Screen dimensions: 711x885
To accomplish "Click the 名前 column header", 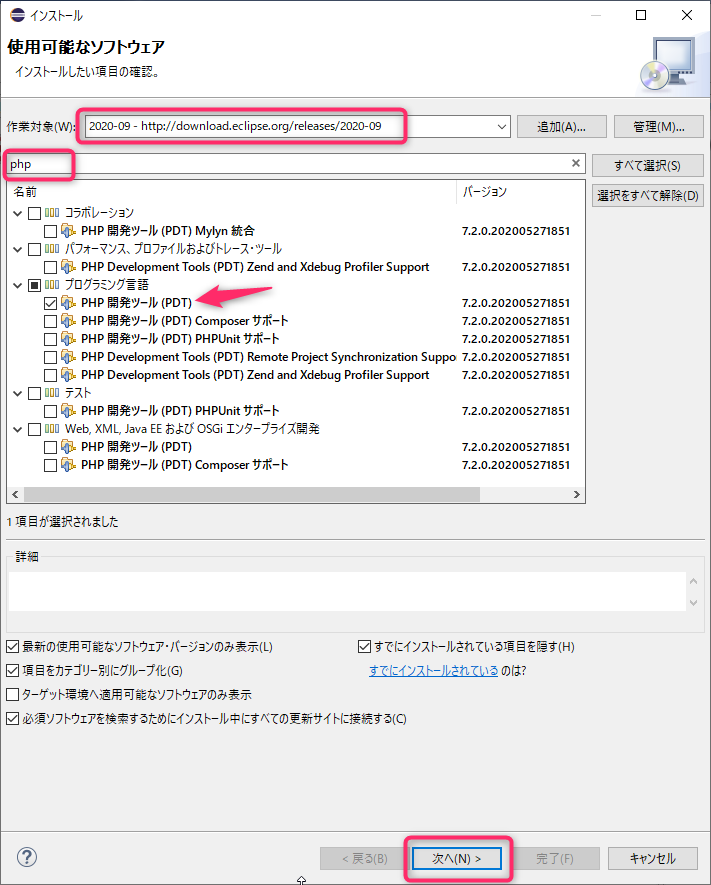I will (x=231, y=192).
